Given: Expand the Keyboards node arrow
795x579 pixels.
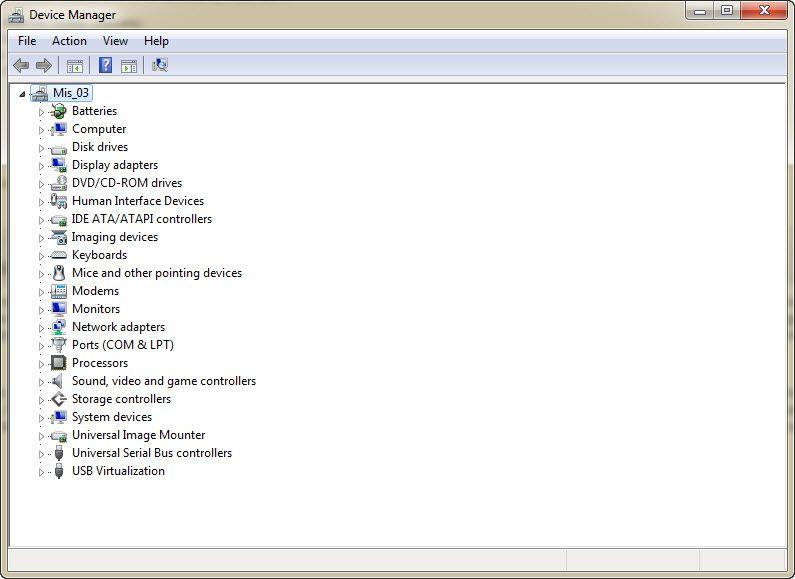Looking at the screenshot, I should (x=41, y=256).
